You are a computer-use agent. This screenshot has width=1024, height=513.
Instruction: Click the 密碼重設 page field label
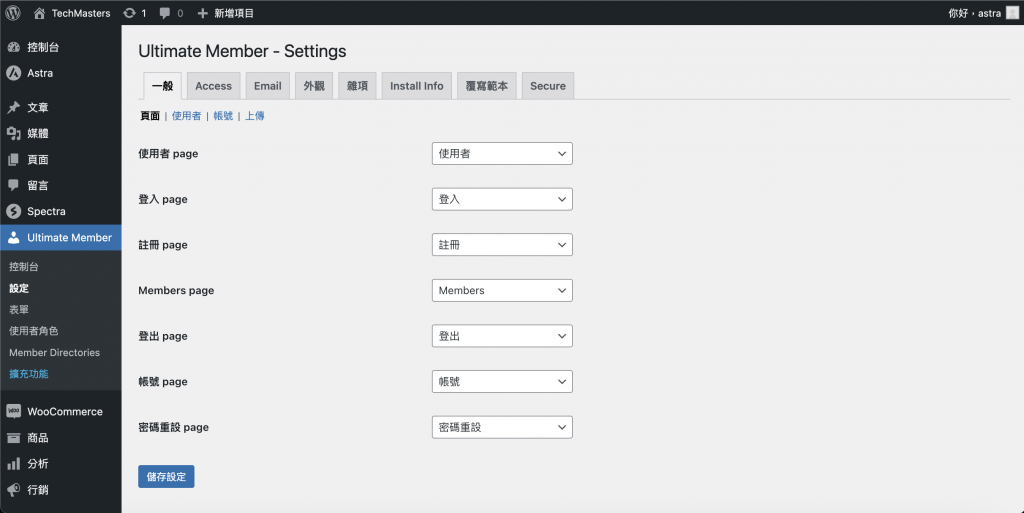[x=174, y=428]
